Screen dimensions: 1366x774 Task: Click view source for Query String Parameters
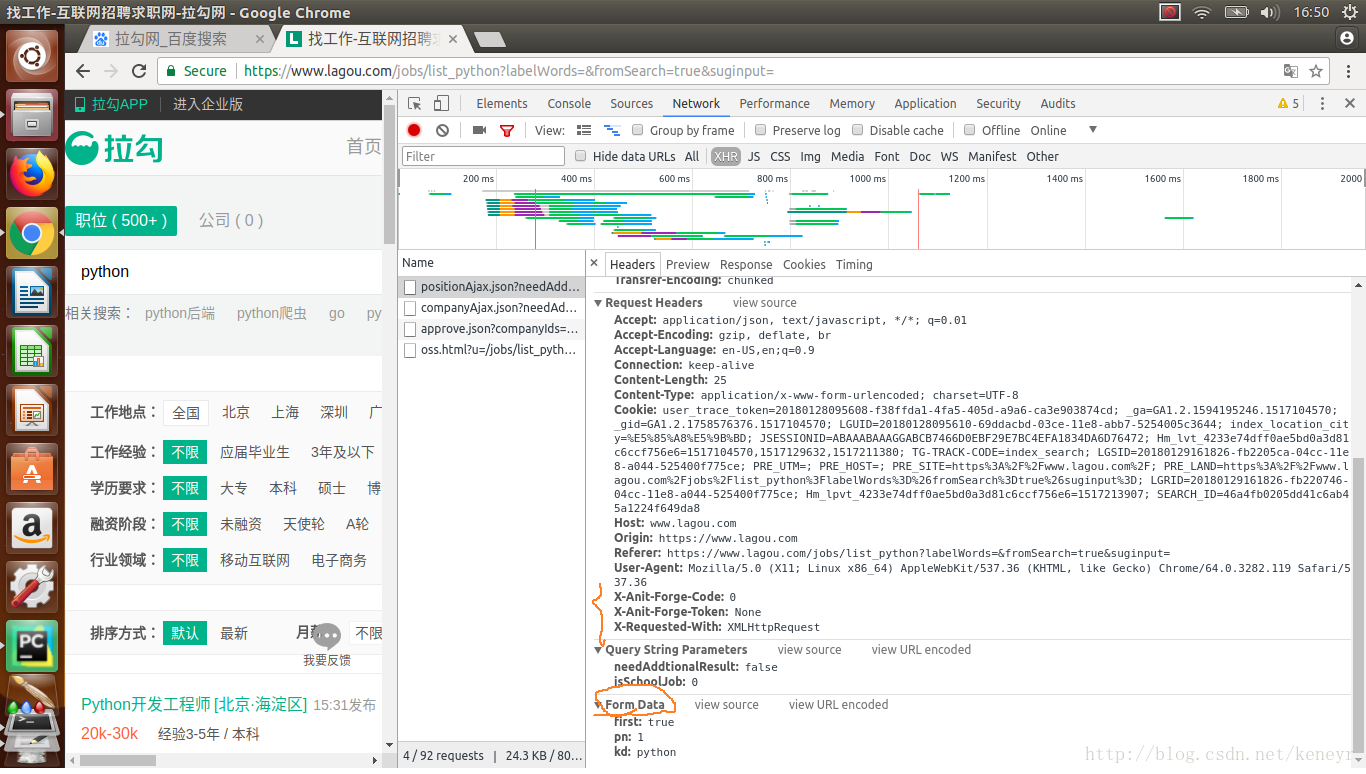809,650
